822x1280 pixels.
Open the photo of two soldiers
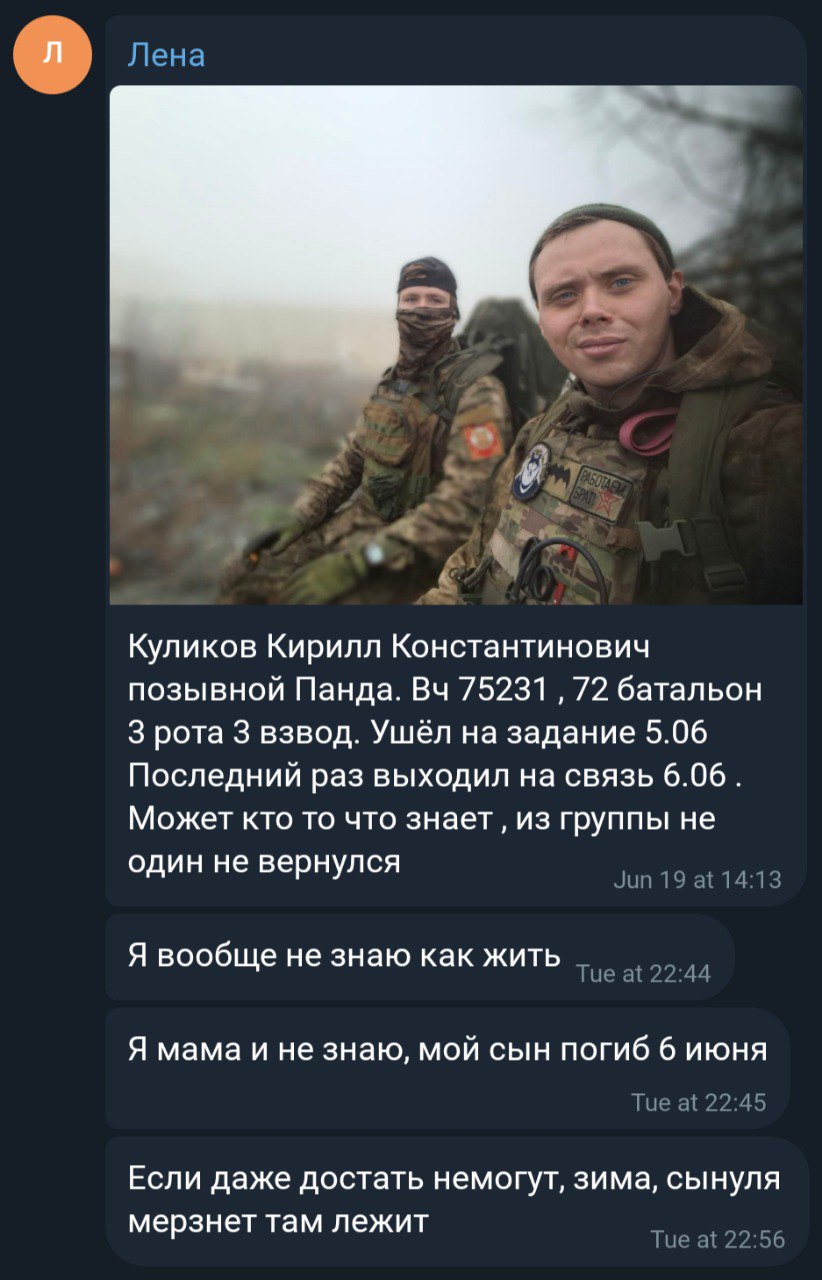[456, 345]
